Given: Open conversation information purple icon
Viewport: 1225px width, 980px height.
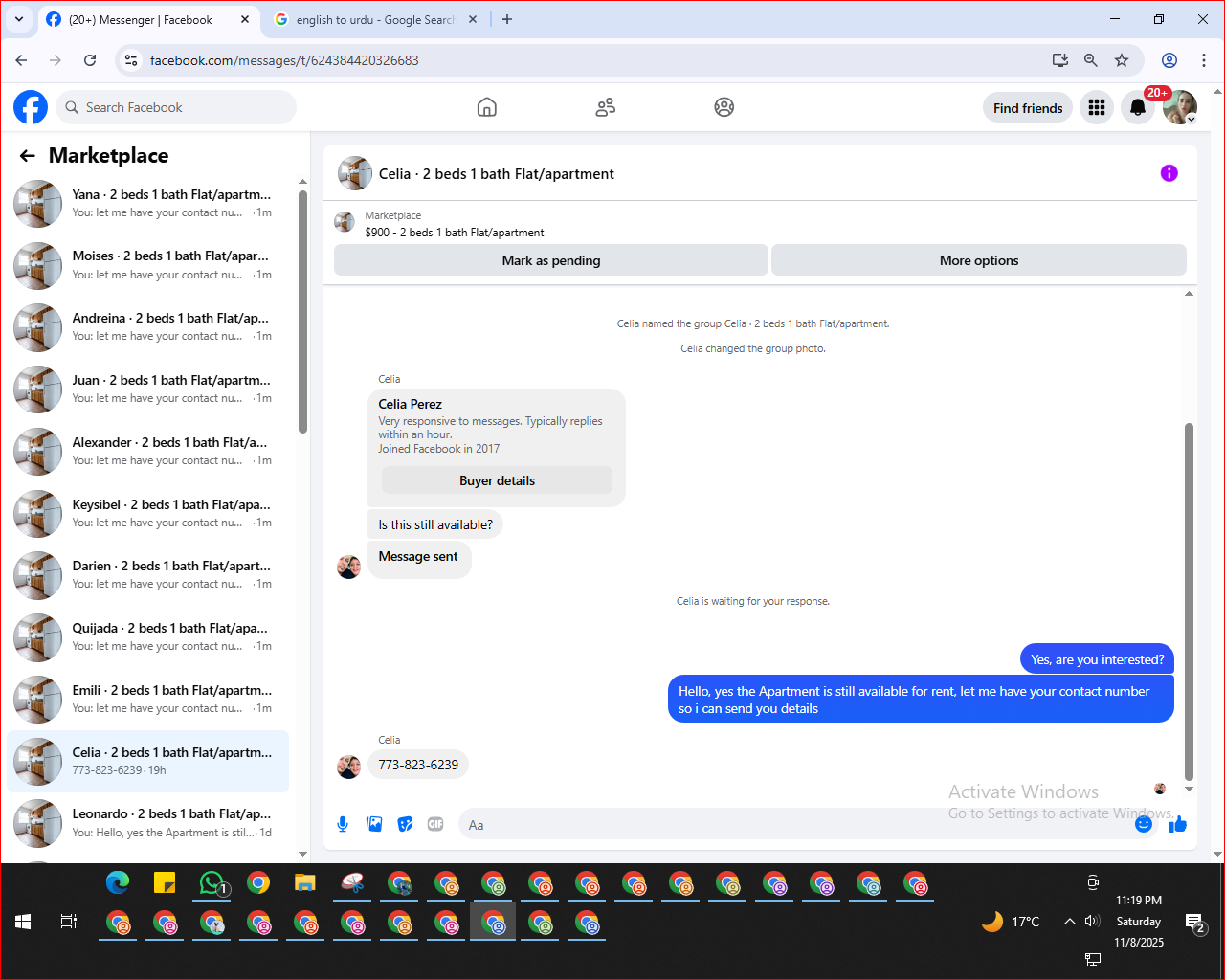Looking at the screenshot, I should point(1169,173).
